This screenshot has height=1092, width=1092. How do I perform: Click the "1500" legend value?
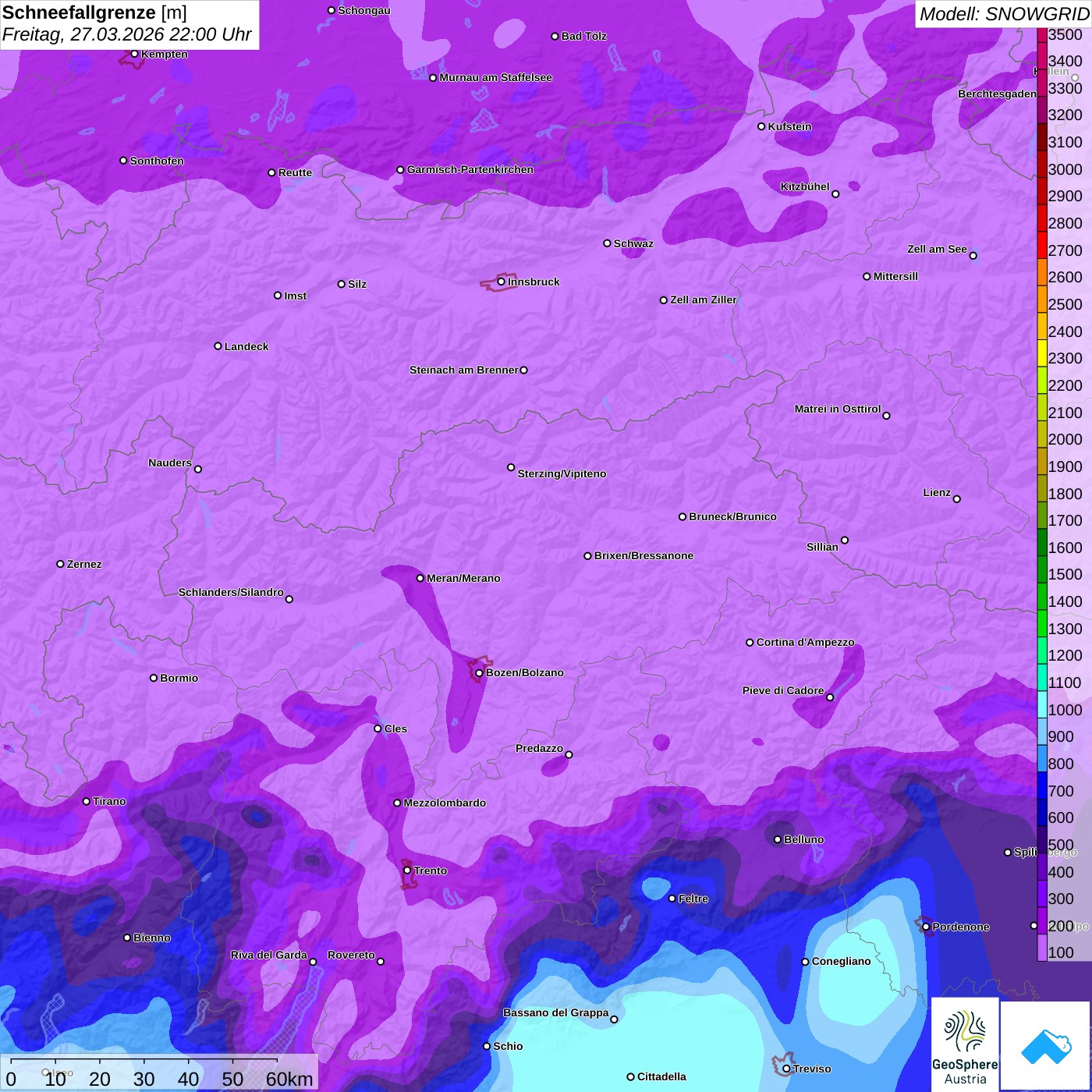point(1065,574)
